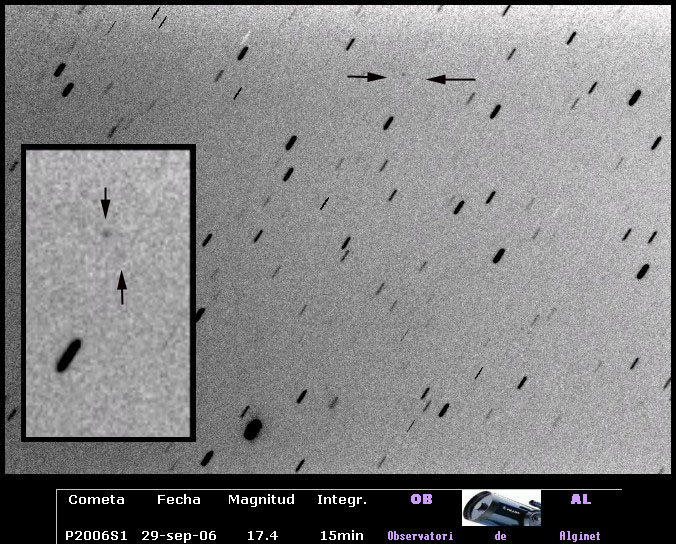Click the 'Fecha' column header
The width and height of the screenshot is (676, 544).
click(x=178, y=500)
